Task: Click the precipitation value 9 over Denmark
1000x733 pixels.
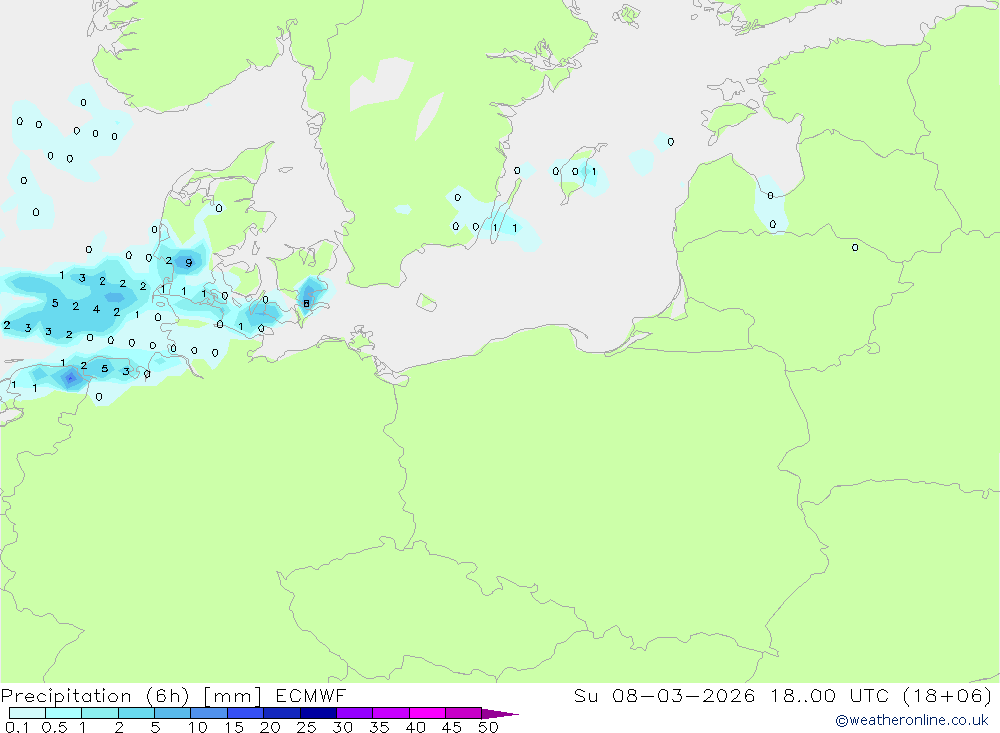Action: tap(189, 263)
